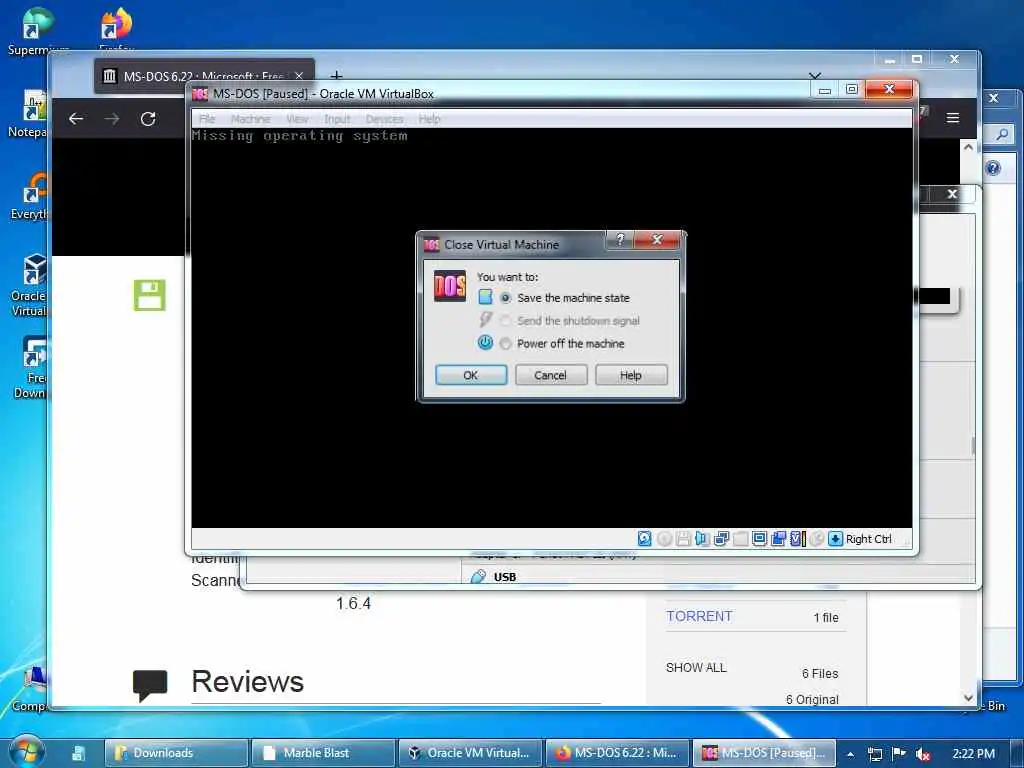Open the Notepad++ desktop shortcut

tap(29, 114)
